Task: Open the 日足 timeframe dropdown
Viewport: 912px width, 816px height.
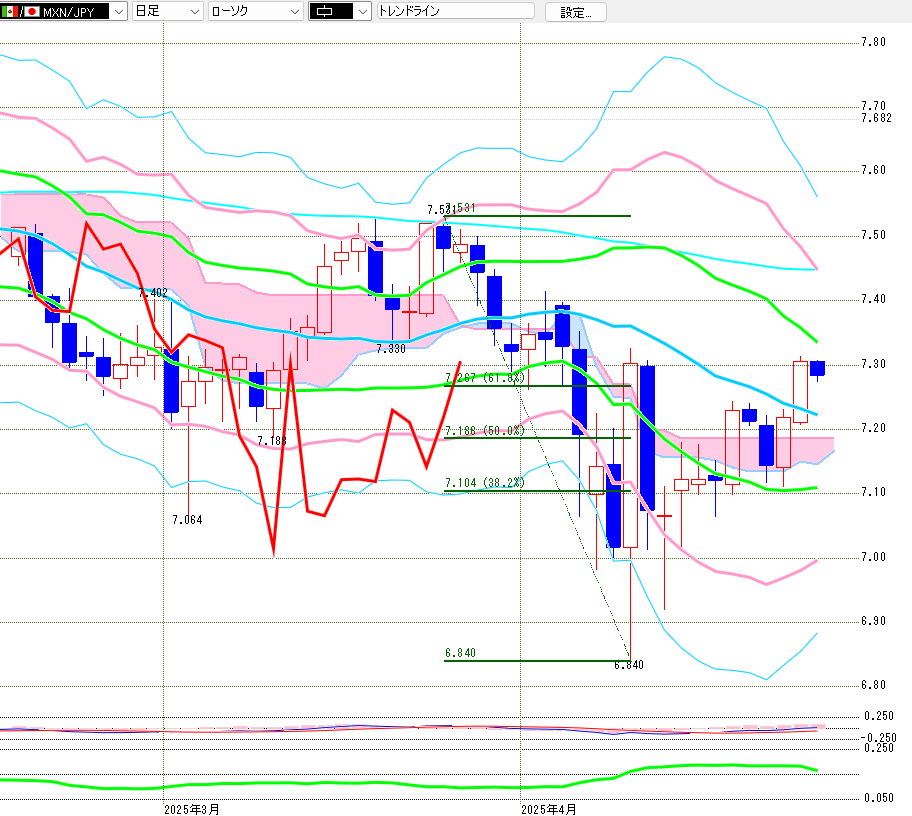Action: pyautogui.click(x=168, y=11)
